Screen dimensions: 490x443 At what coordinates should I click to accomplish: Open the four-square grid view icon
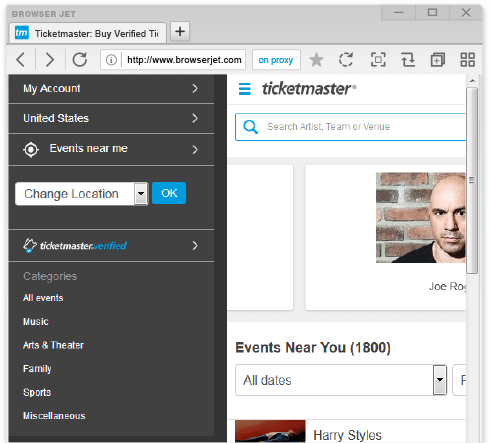(467, 60)
